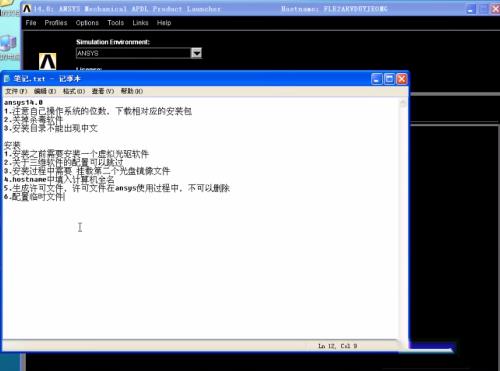Click the line '1.注意自己操作系统的位数'
The width and height of the screenshot is (500, 371).
click(x=98, y=111)
